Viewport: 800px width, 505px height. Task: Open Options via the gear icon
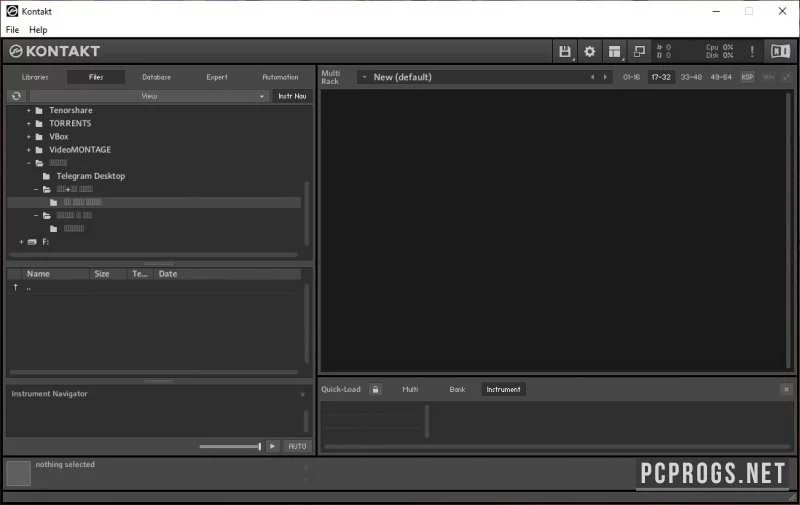coord(589,52)
